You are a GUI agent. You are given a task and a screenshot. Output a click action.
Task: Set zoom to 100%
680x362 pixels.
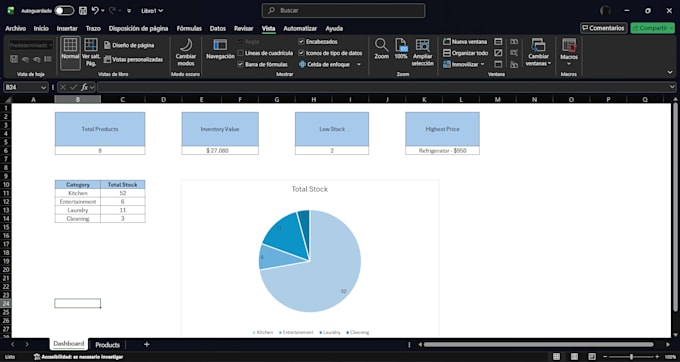401,49
